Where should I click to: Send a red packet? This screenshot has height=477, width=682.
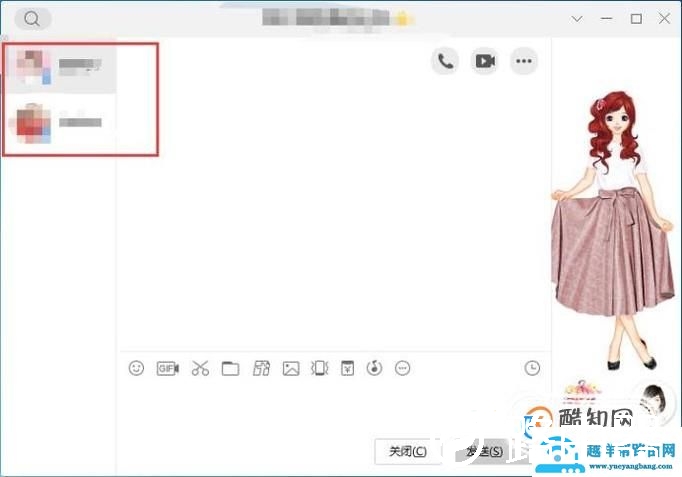click(347, 368)
